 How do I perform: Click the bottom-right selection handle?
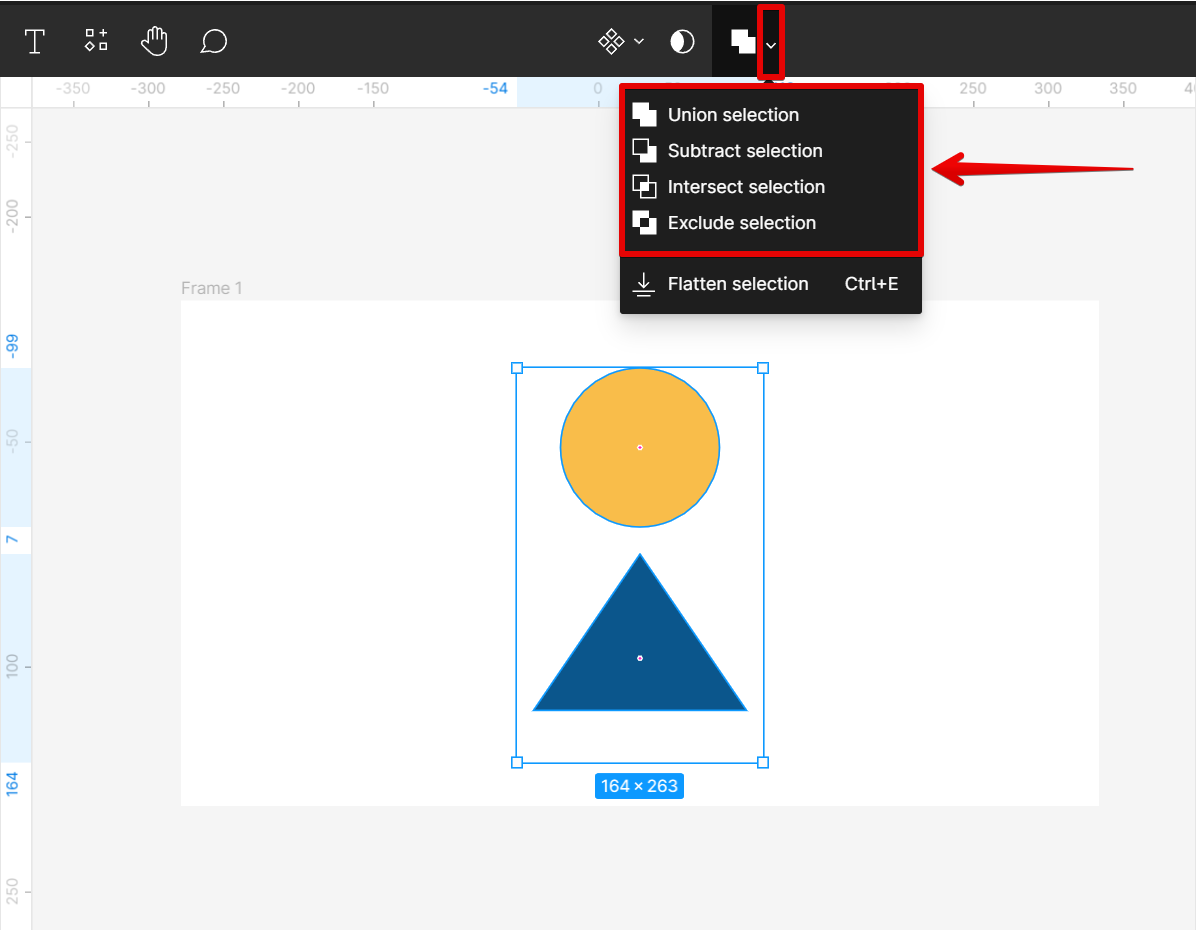pos(763,762)
